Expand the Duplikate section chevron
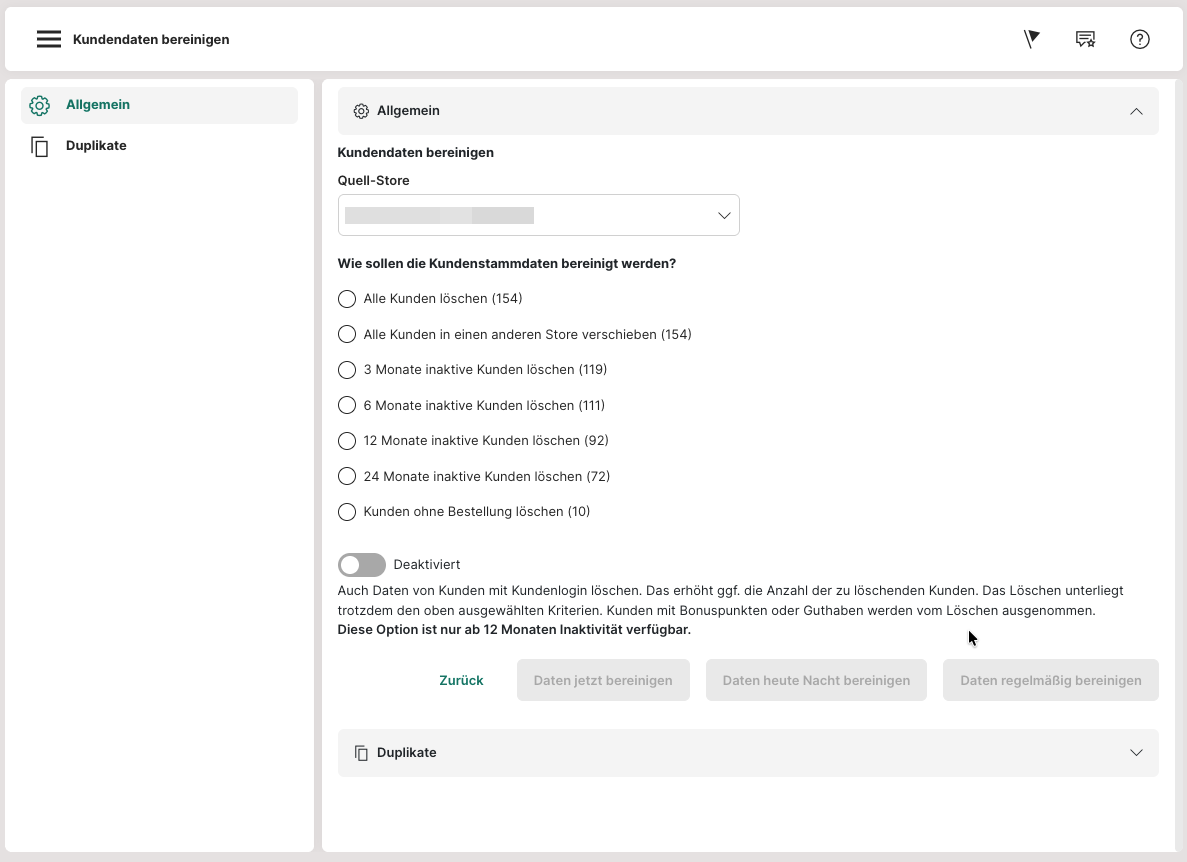Viewport: 1187px width, 862px height. click(x=1136, y=753)
